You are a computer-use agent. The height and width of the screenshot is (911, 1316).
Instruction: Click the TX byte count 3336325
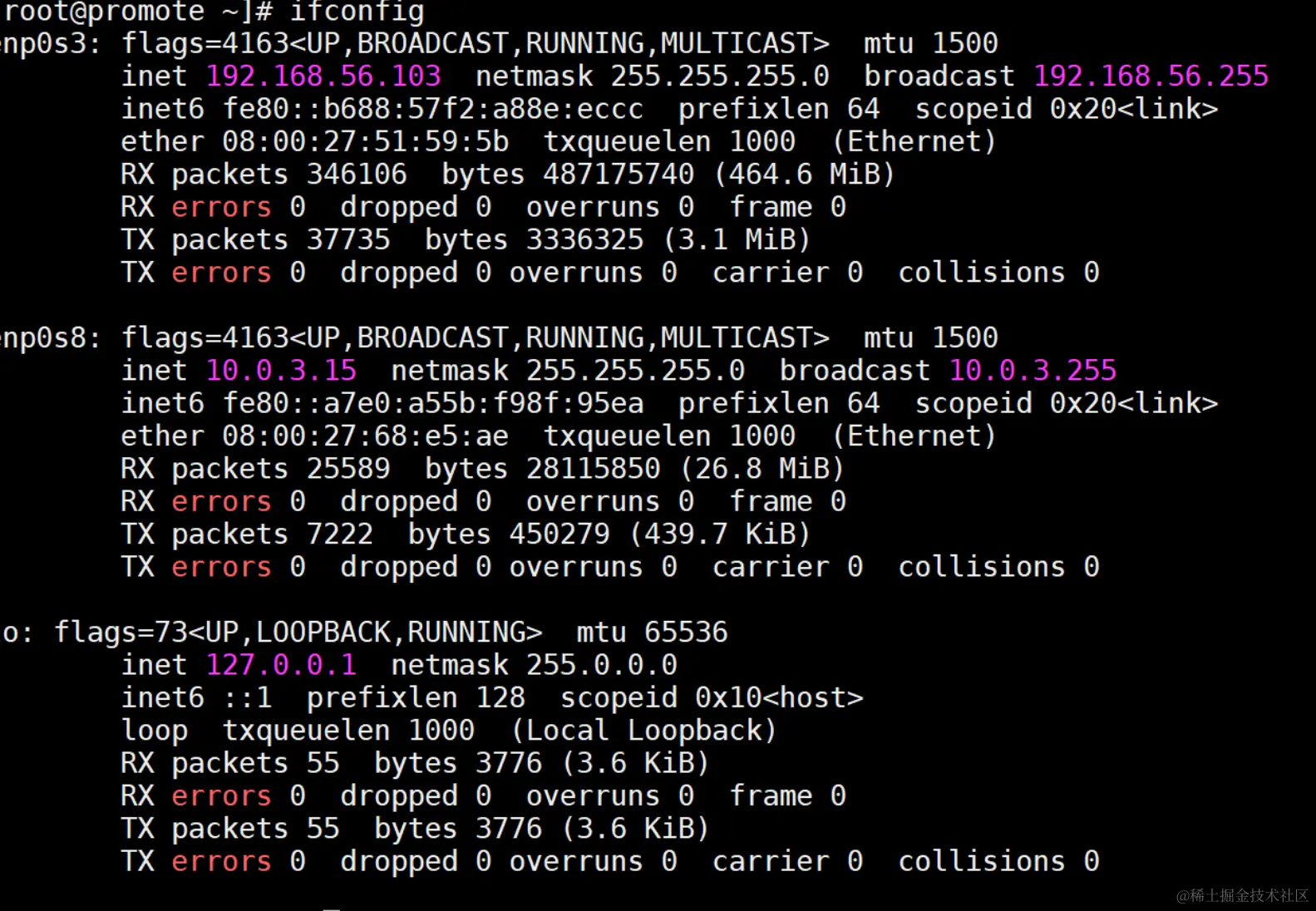pos(585,239)
